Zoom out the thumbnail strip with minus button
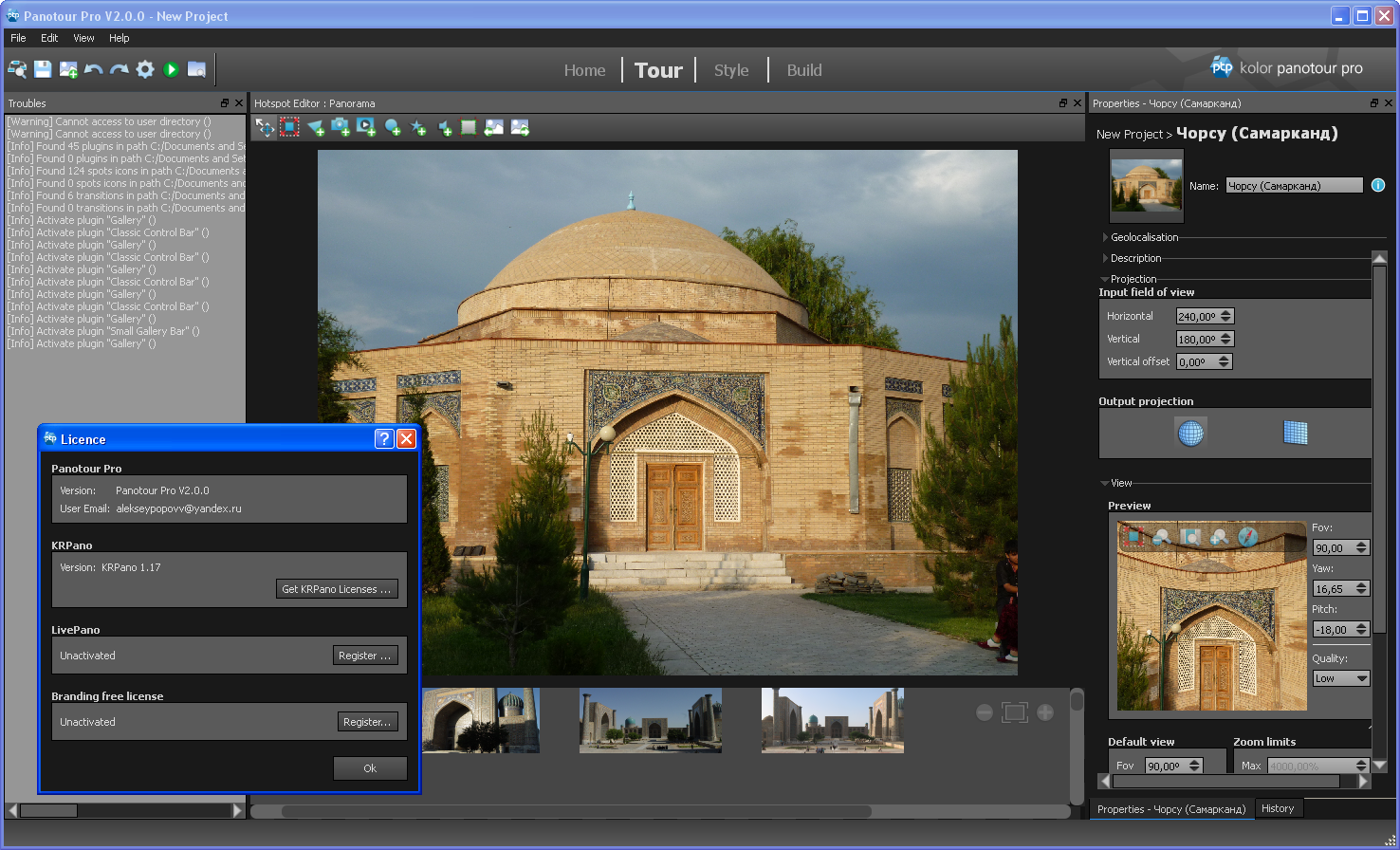 tap(985, 712)
